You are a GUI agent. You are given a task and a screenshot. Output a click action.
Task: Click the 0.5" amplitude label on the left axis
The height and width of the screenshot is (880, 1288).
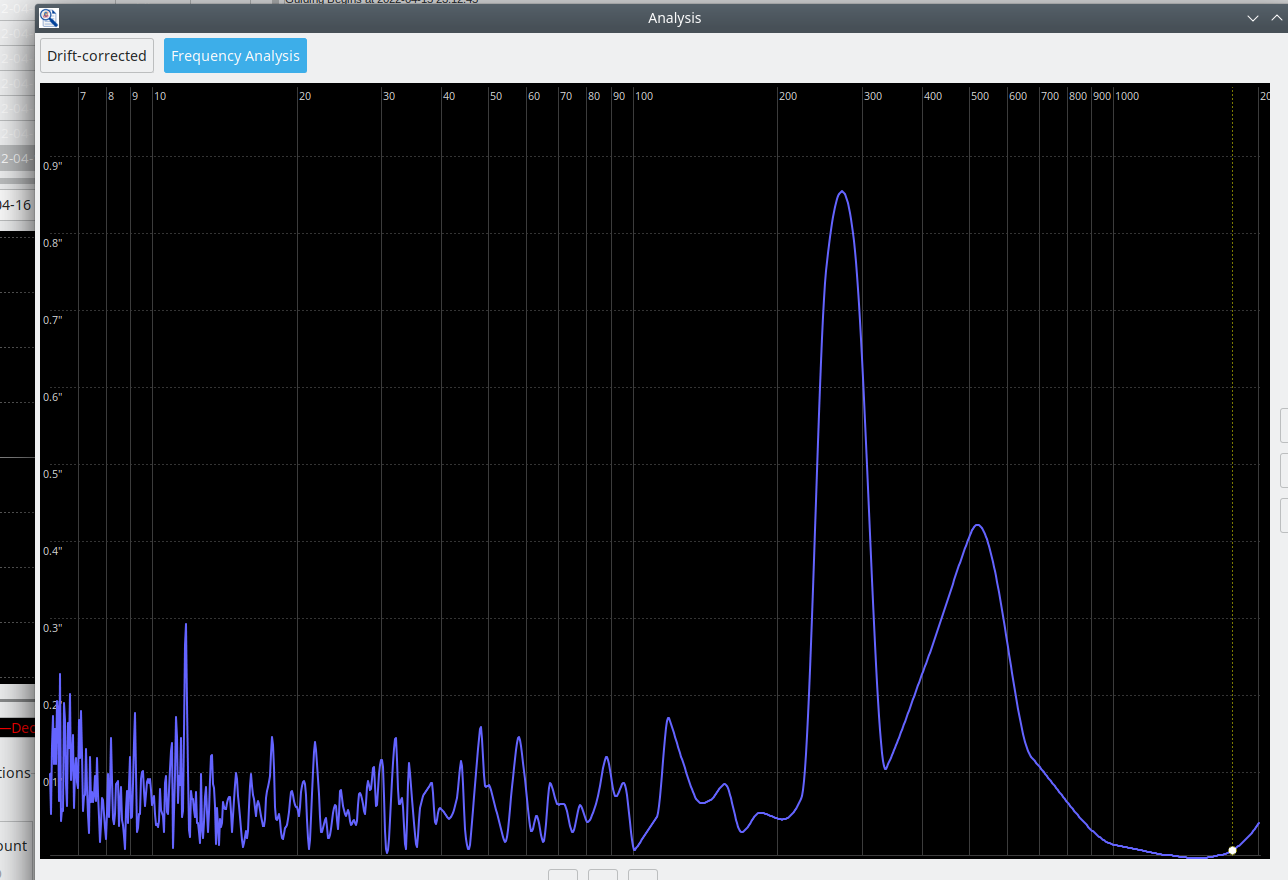(52, 474)
